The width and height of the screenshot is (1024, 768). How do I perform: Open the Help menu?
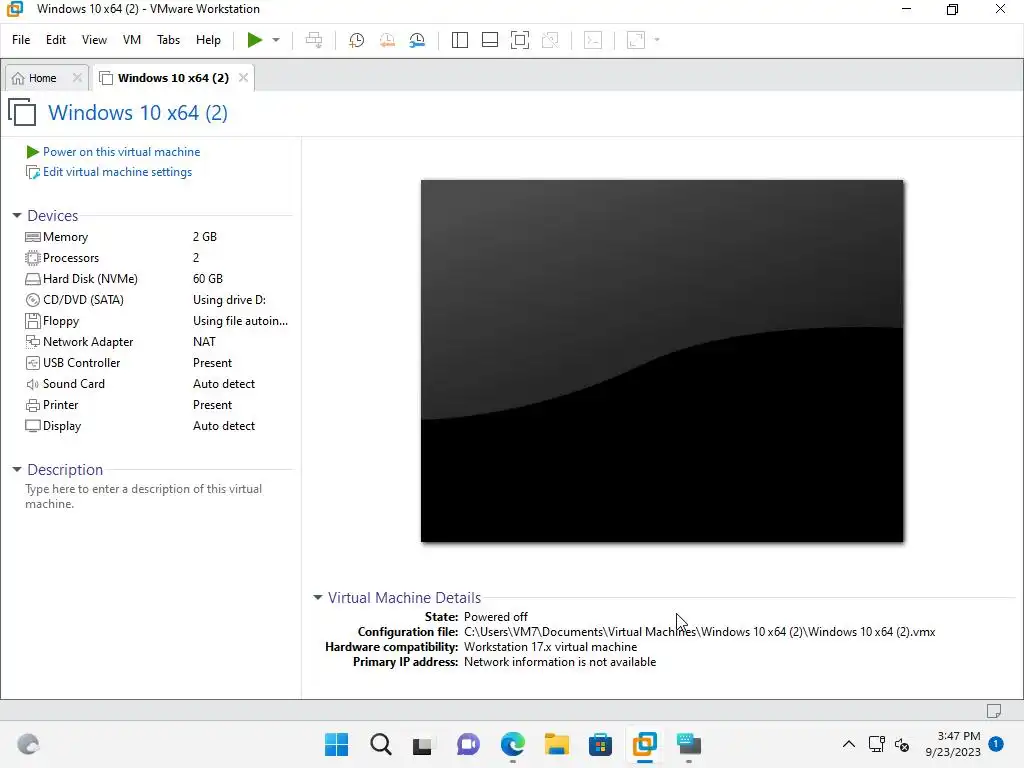coord(208,40)
